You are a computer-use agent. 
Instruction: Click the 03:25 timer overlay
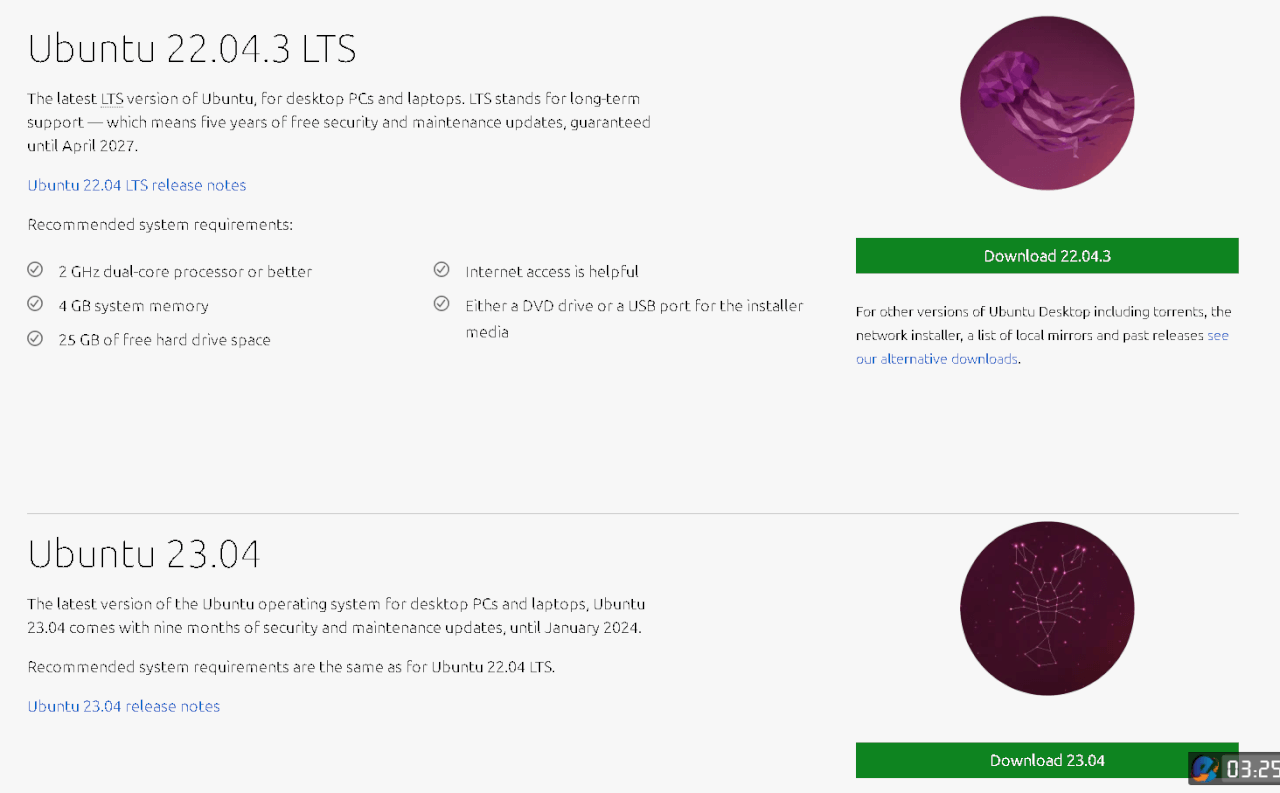click(x=1252, y=769)
